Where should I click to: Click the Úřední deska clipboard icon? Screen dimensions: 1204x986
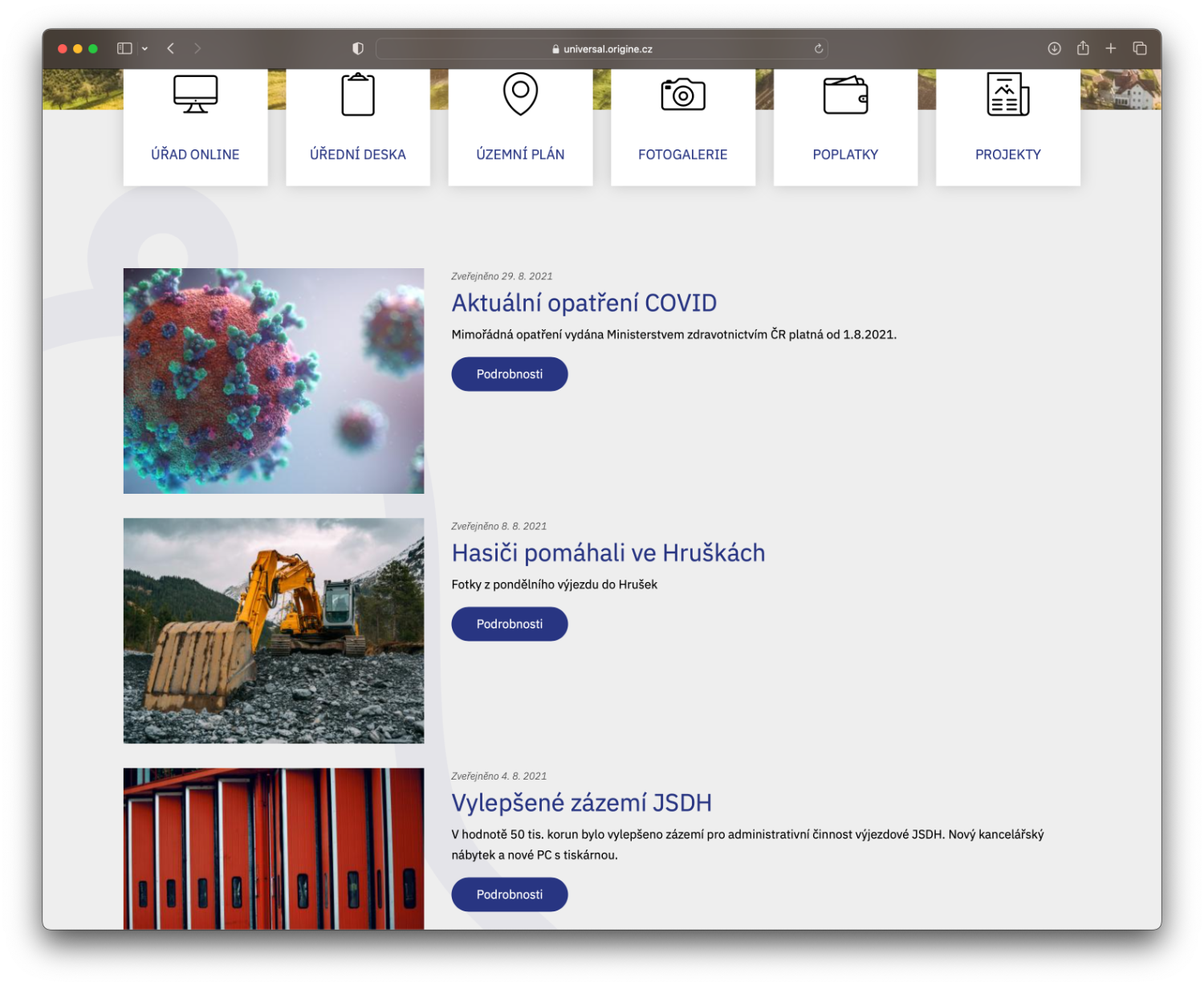coord(358,94)
